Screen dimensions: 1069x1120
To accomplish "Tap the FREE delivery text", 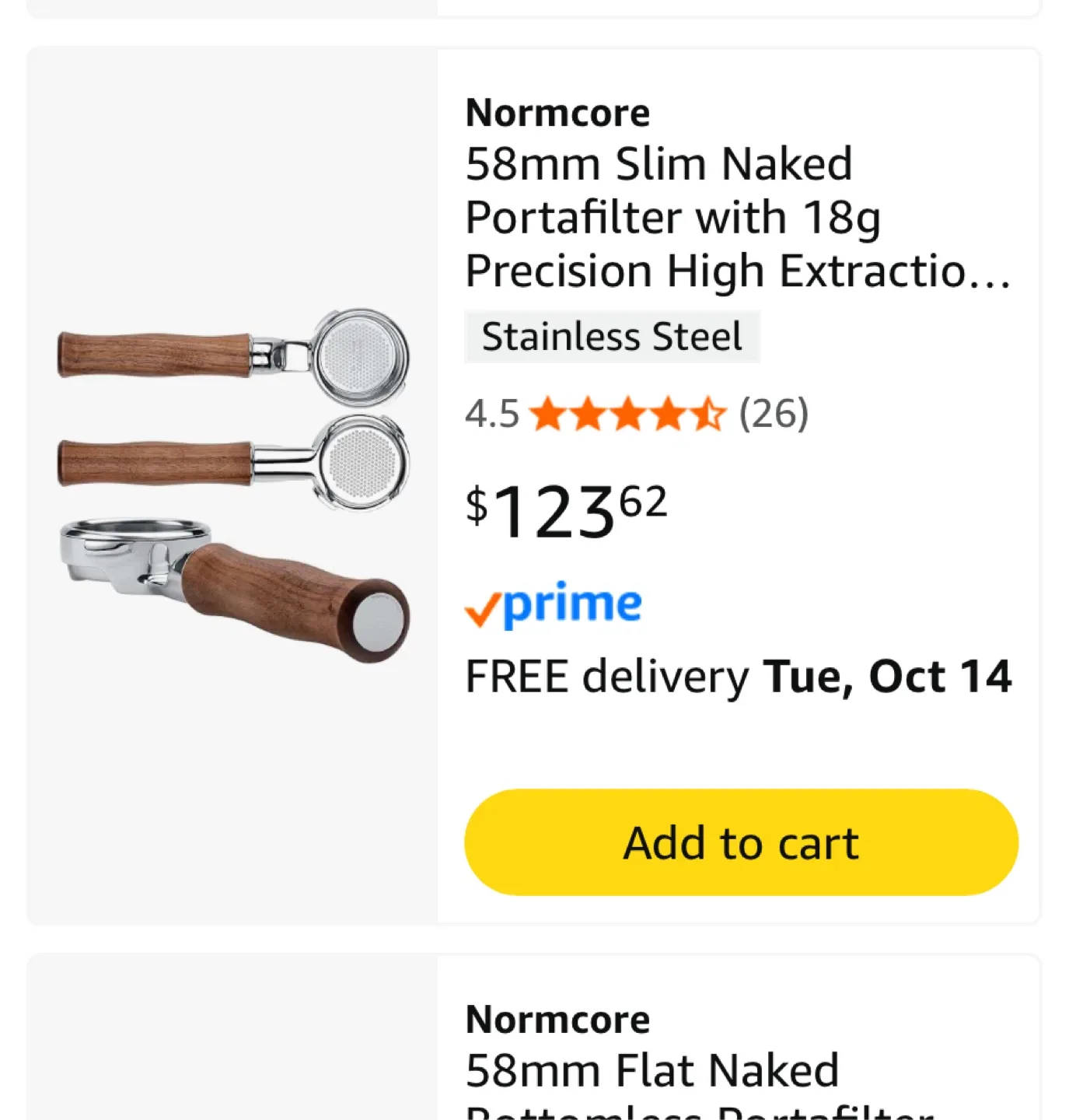I will (606, 677).
